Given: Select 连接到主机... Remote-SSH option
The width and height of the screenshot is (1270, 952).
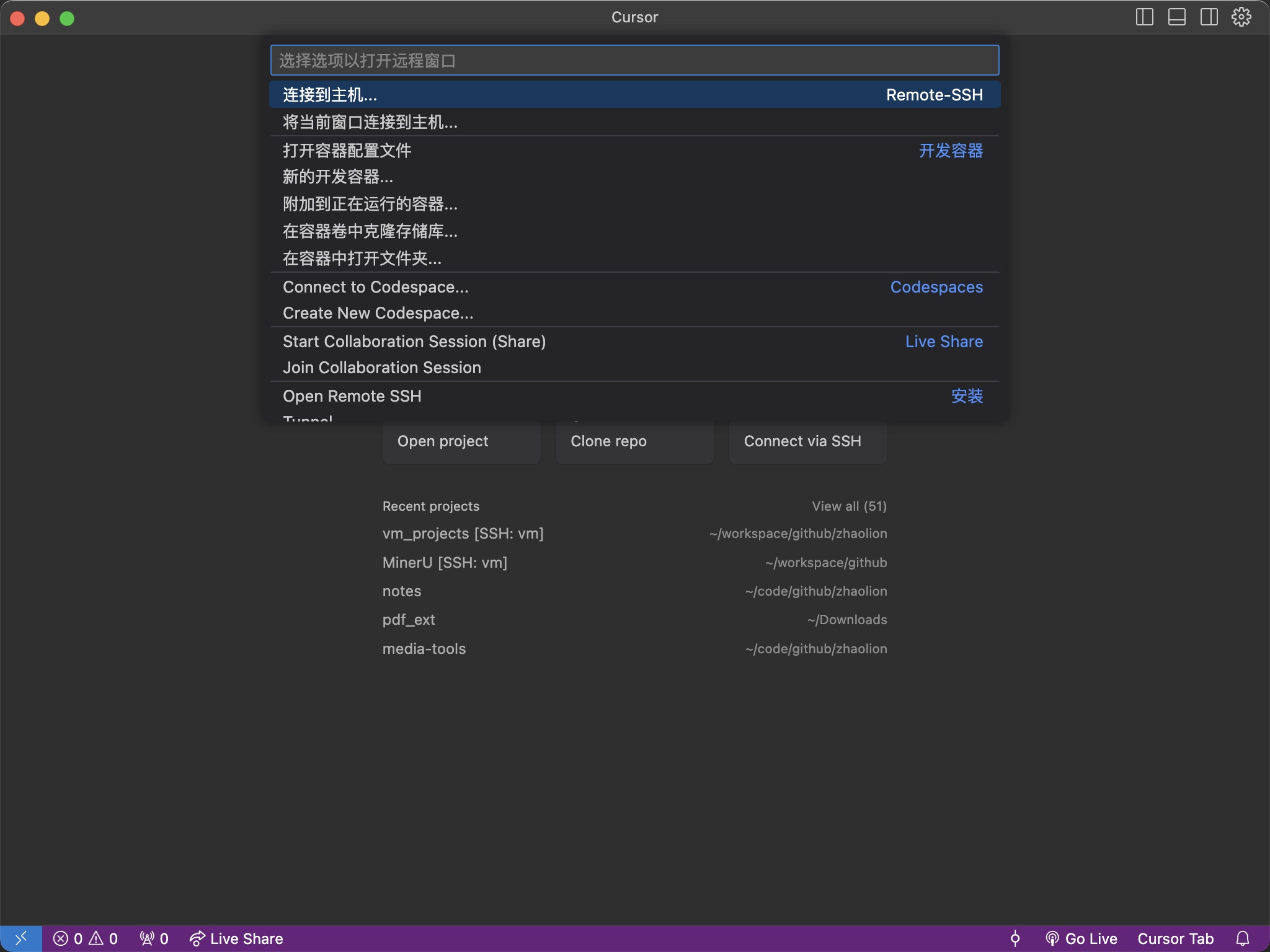Looking at the screenshot, I should [x=634, y=95].
